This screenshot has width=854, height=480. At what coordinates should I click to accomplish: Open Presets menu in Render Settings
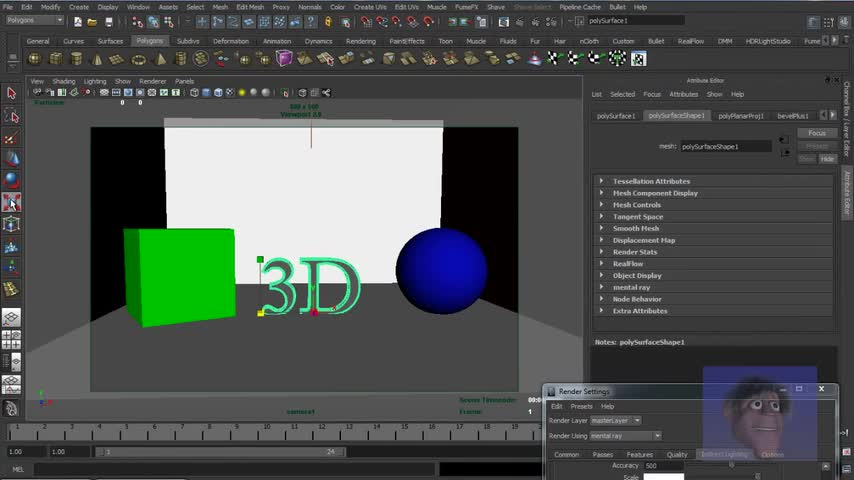coord(581,406)
